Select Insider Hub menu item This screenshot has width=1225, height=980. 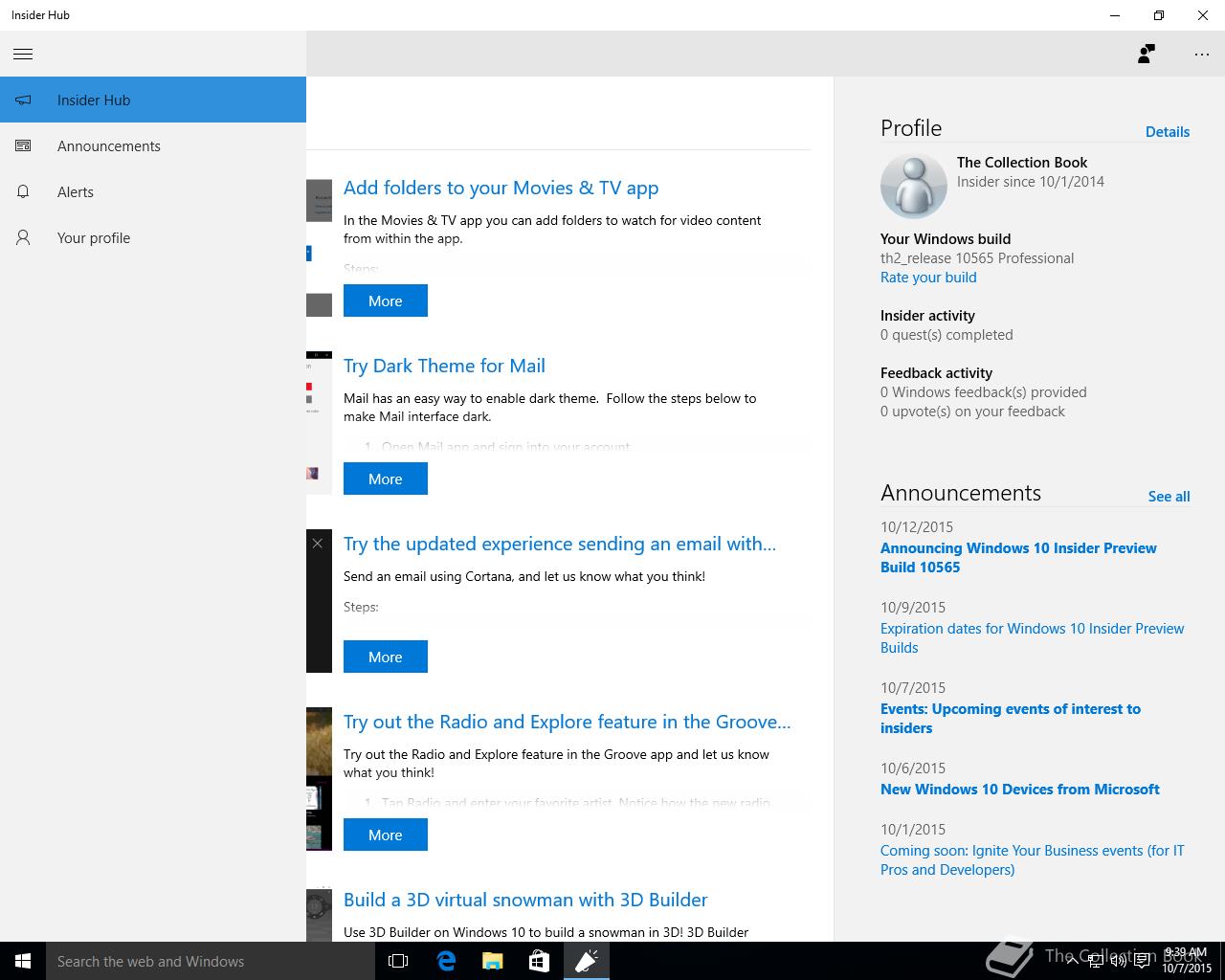153,100
